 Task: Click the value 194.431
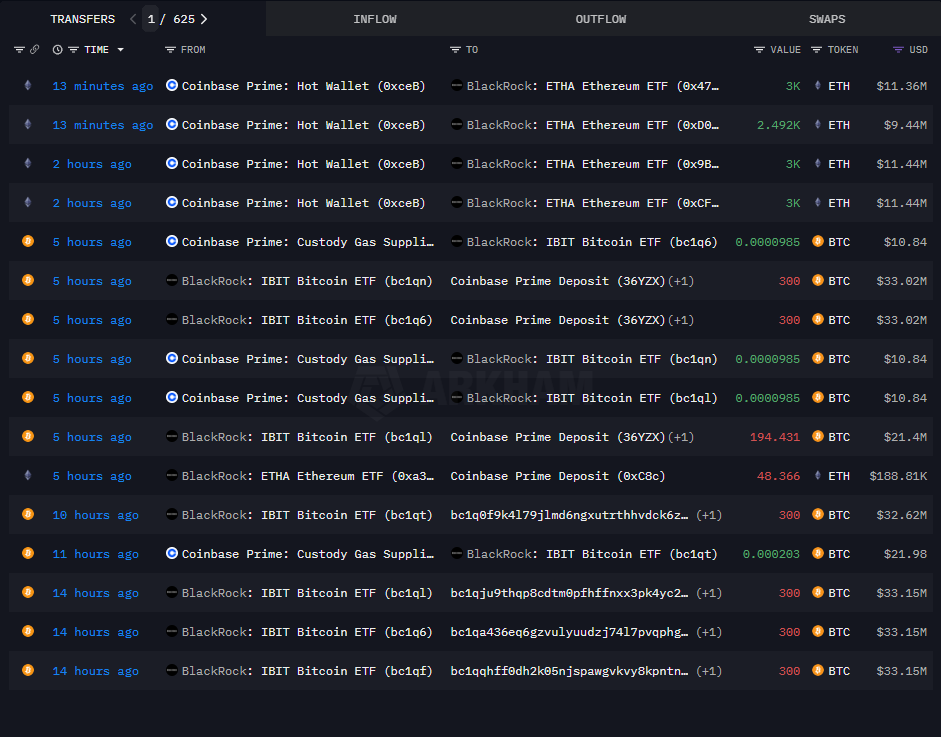[775, 437]
